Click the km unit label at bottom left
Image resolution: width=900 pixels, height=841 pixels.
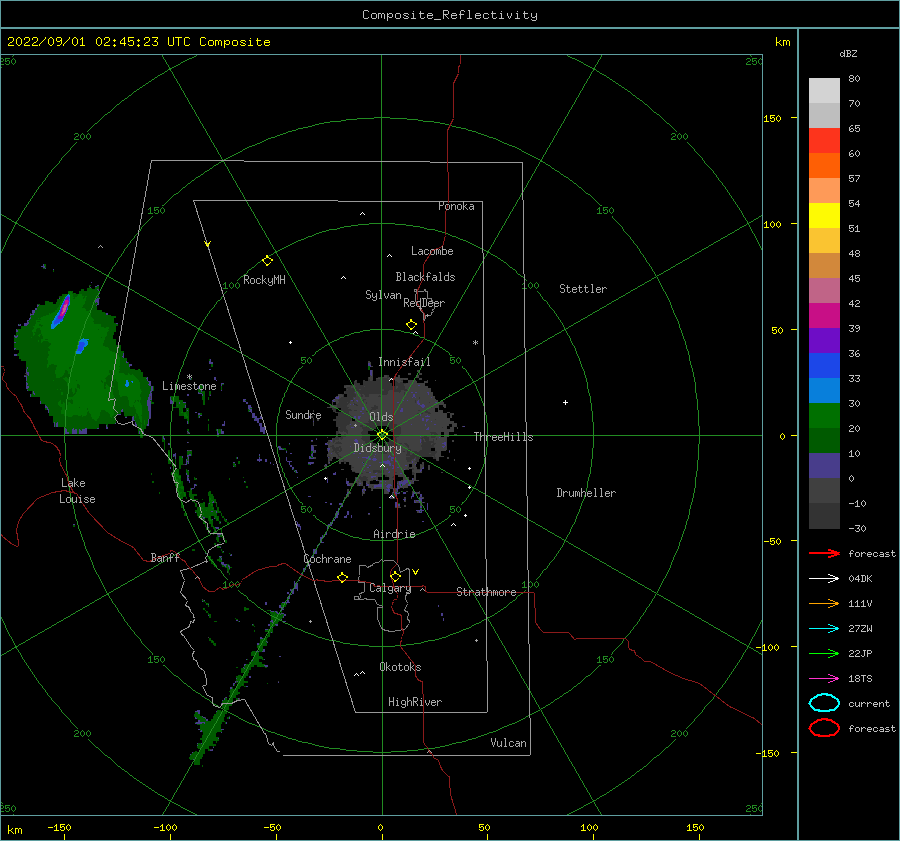click(14, 830)
